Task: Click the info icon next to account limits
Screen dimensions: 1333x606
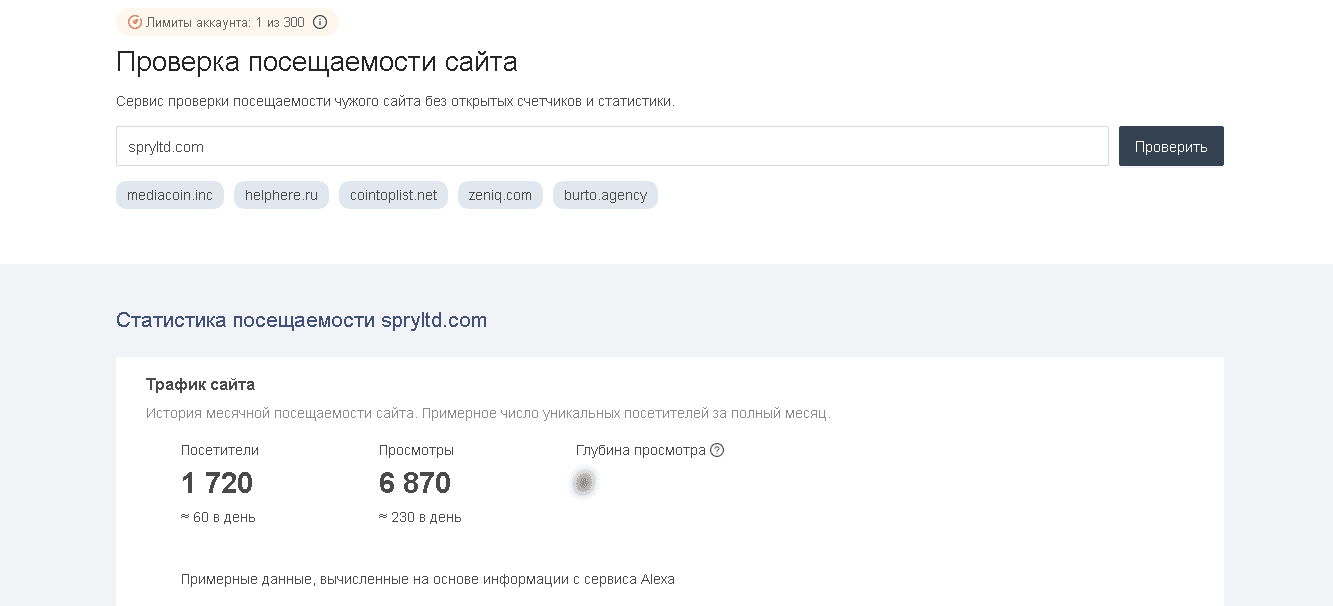Action: 320,21
